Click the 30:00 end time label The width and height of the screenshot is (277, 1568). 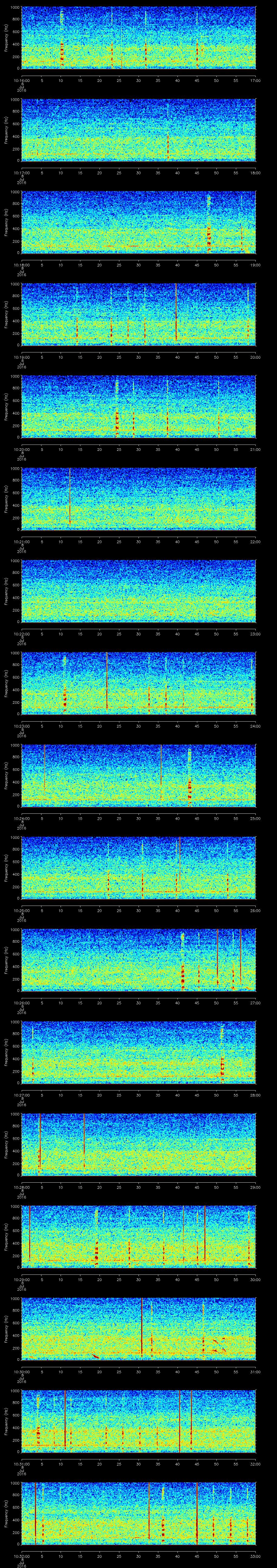(x=255, y=1279)
